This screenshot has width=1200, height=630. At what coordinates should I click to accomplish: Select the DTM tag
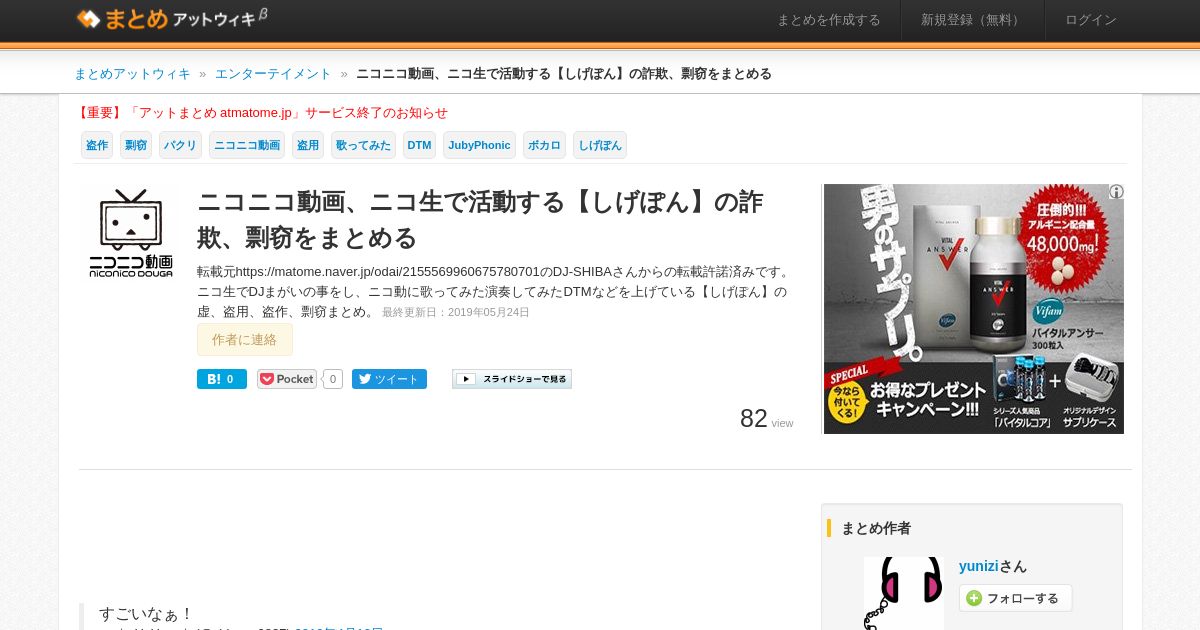click(x=420, y=145)
